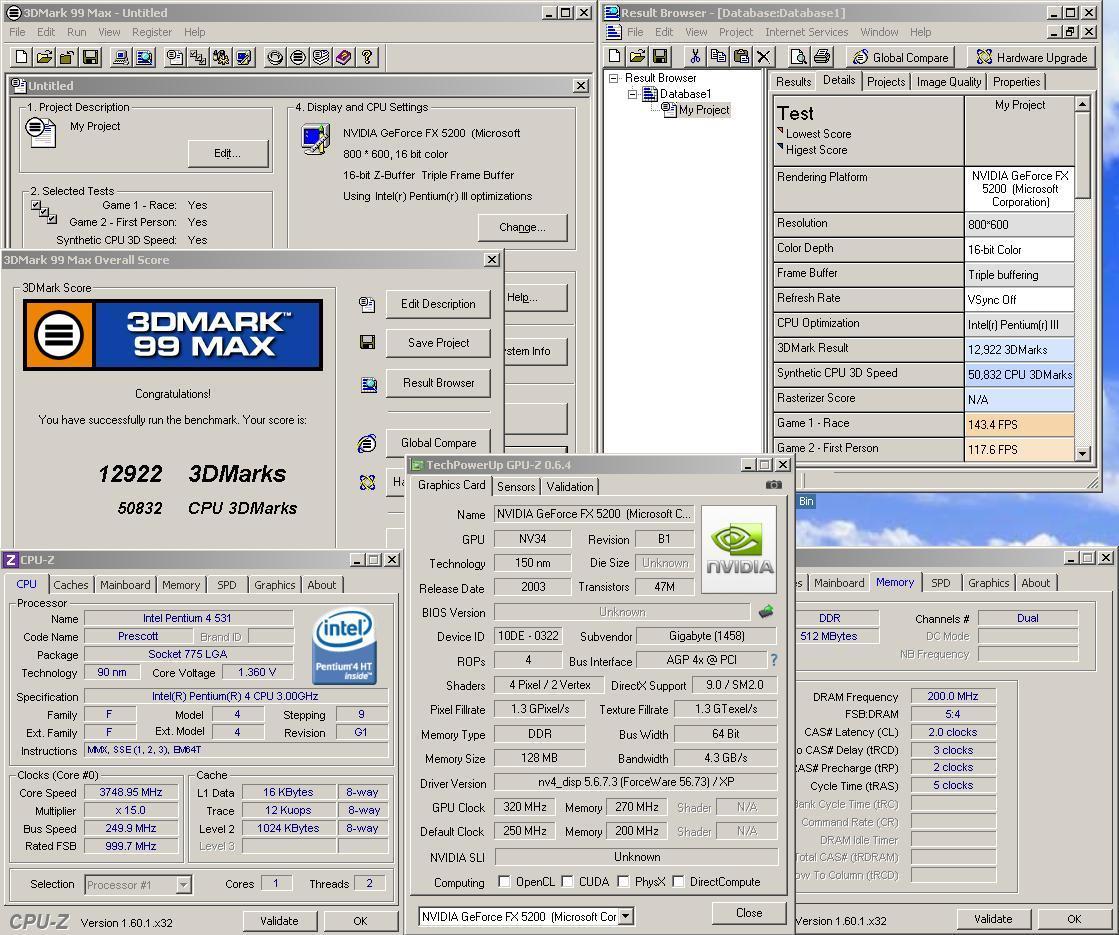Click Edit... project description button
Screen dimensions: 1119x935
(x=228, y=153)
